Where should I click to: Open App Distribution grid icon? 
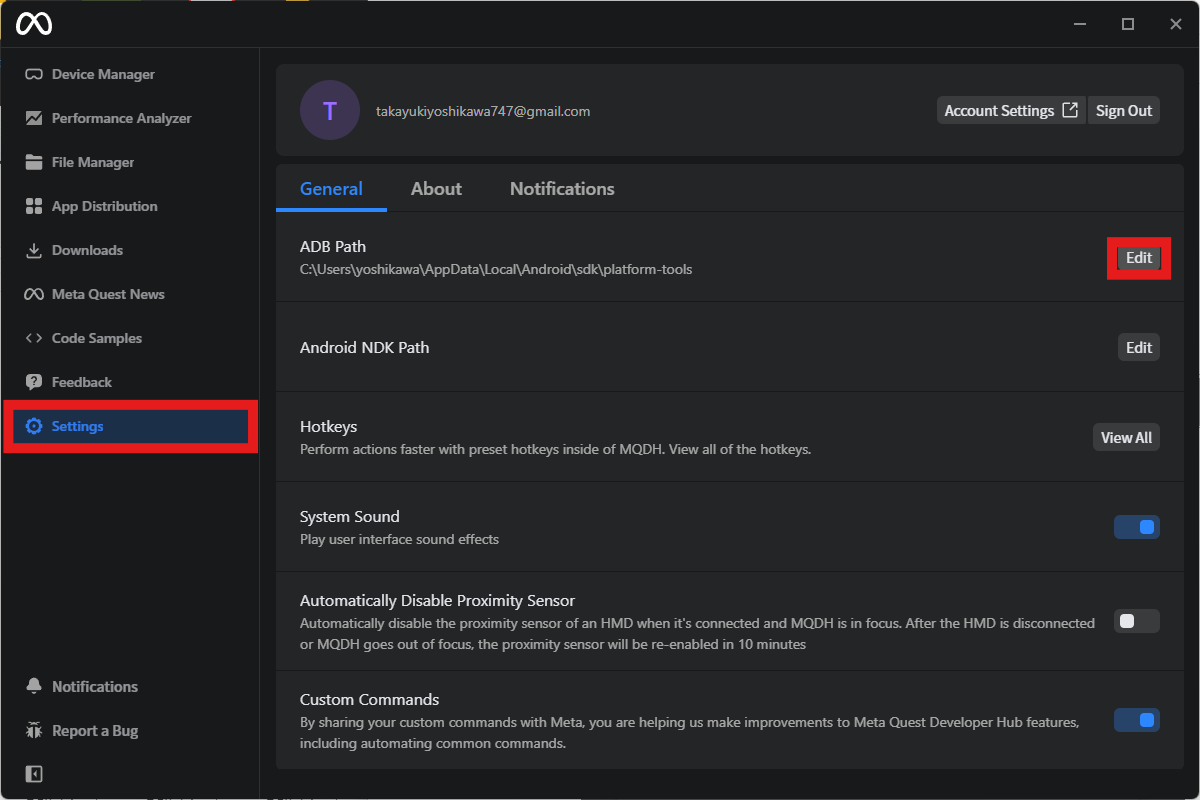pyautogui.click(x=34, y=206)
